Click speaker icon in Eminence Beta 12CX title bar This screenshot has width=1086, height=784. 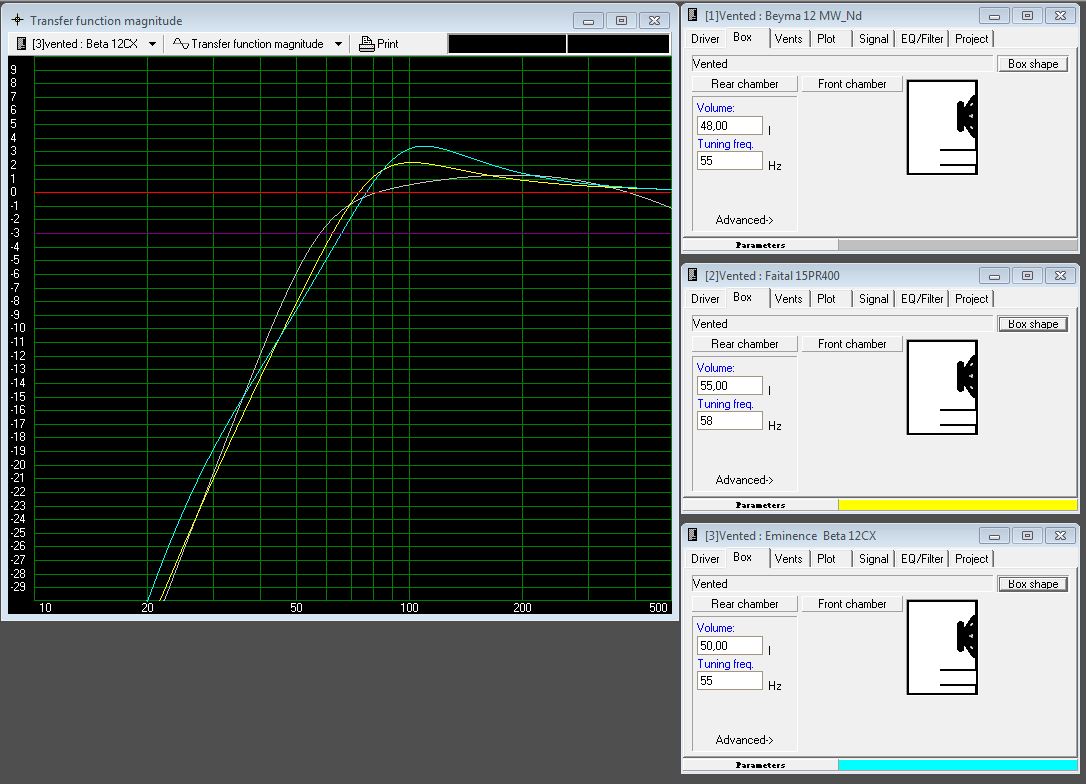click(693, 535)
